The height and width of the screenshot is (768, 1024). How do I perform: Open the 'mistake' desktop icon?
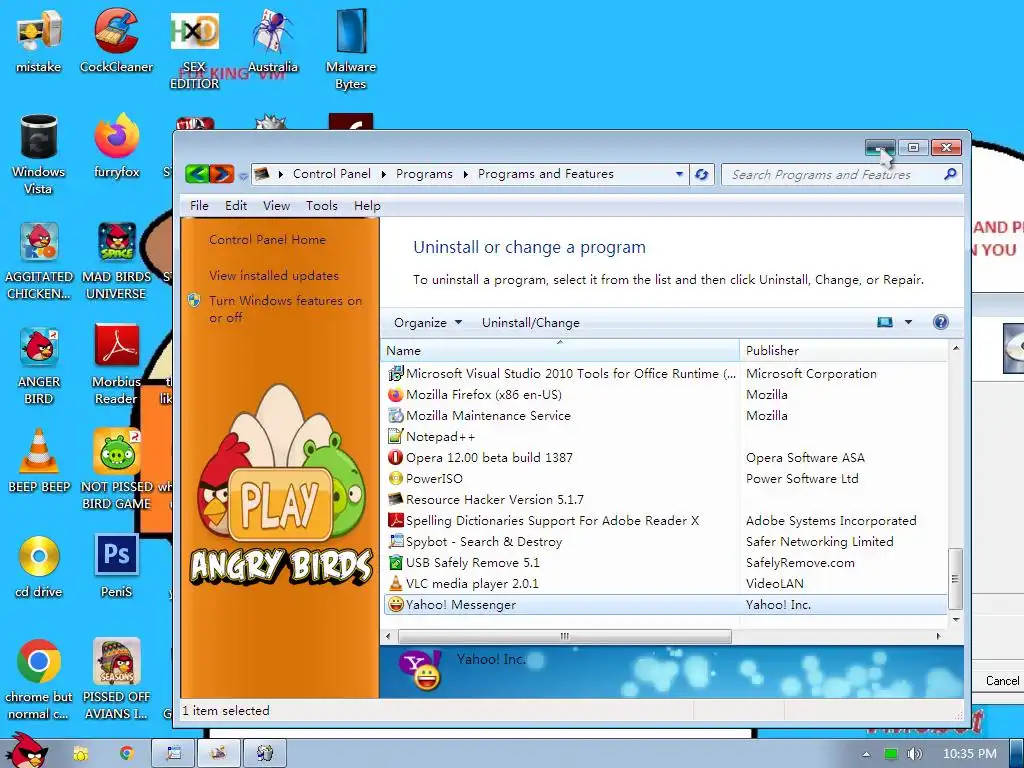(39, 42)
